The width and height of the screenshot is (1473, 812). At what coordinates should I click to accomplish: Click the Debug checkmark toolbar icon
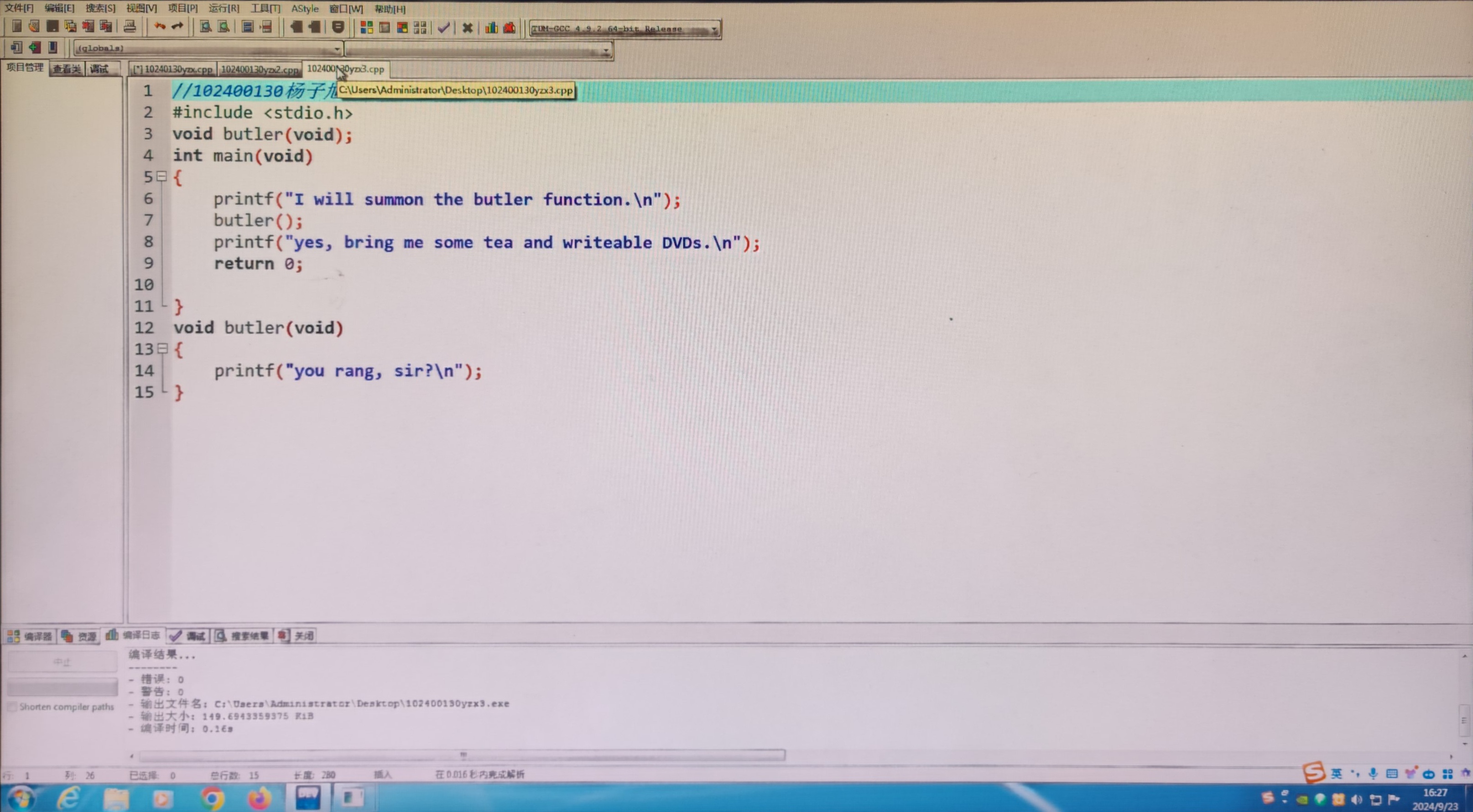[444, 27]
